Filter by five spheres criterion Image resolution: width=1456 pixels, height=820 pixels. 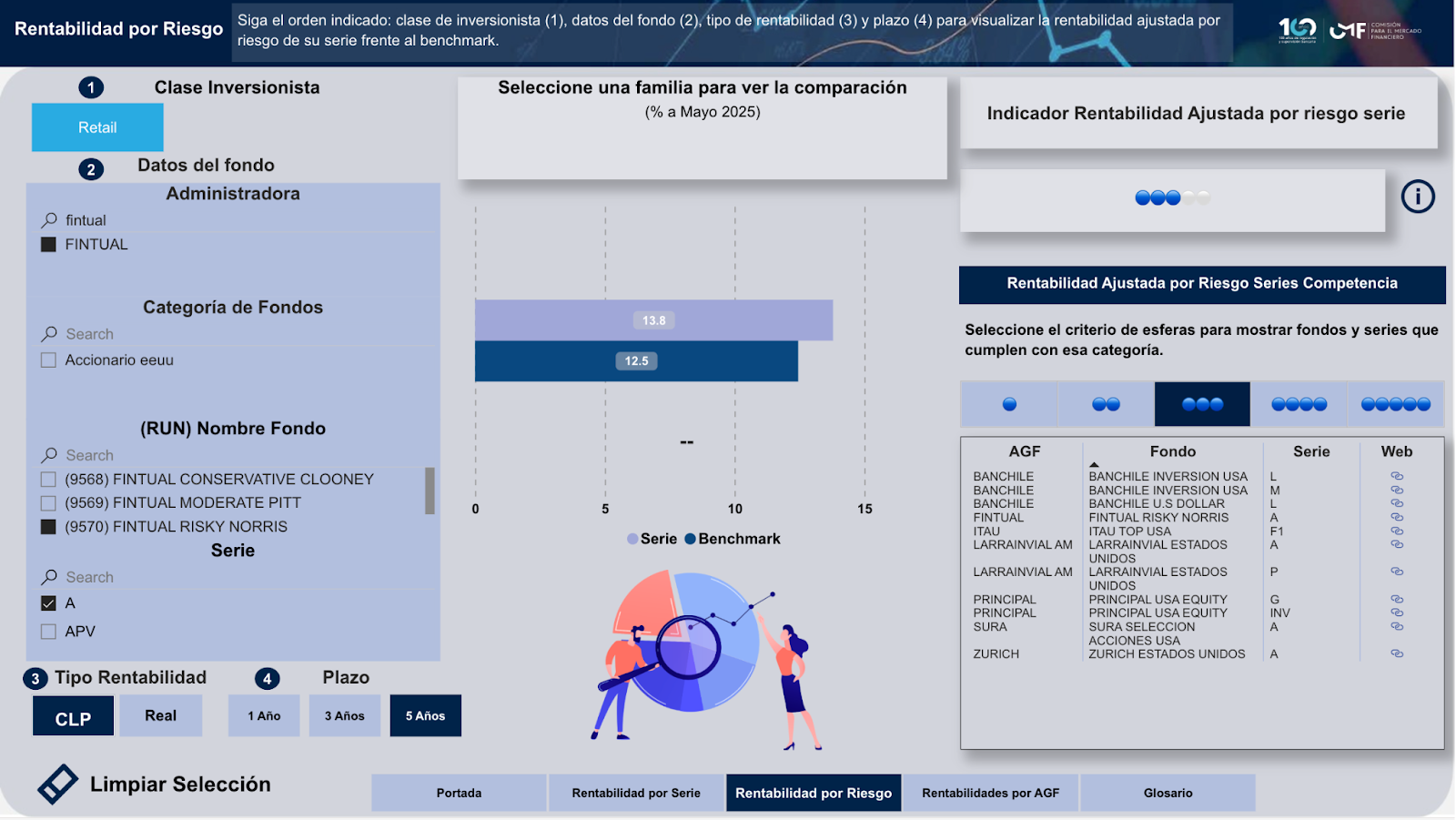(1396, 404)
